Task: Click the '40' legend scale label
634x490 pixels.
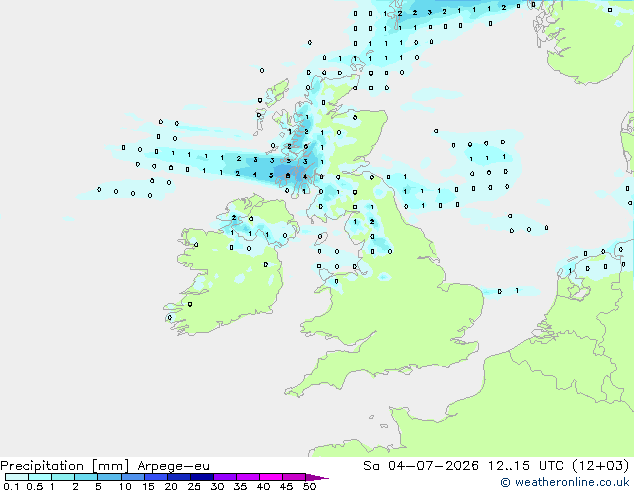Action: [263, 486]
